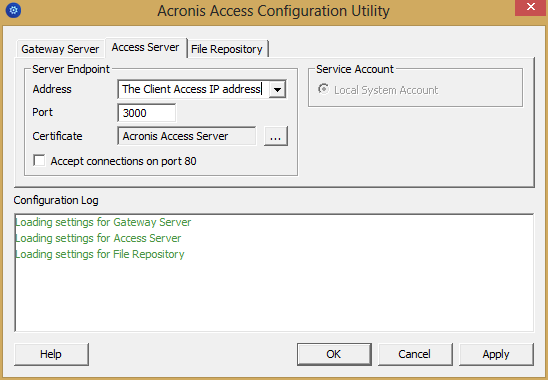Click the gear app icon in title bar
This screenshot has width=548, height=380.
[x=13, y=10]
